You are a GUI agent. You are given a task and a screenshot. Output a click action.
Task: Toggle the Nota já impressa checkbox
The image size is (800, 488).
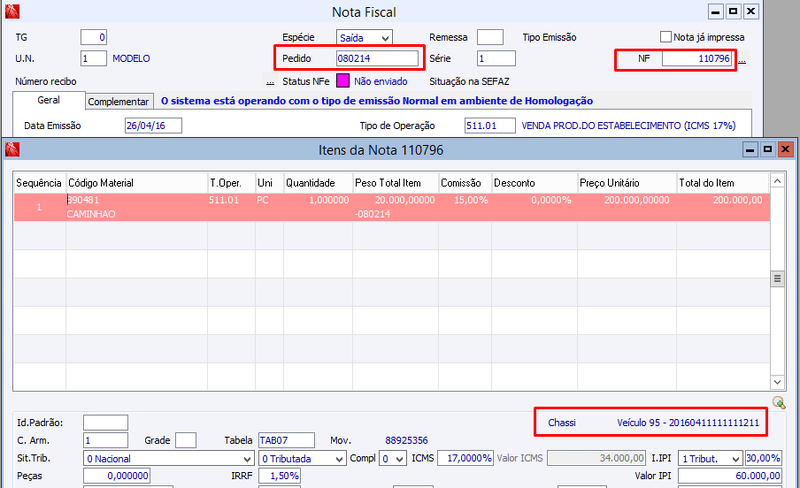point(665,37)
